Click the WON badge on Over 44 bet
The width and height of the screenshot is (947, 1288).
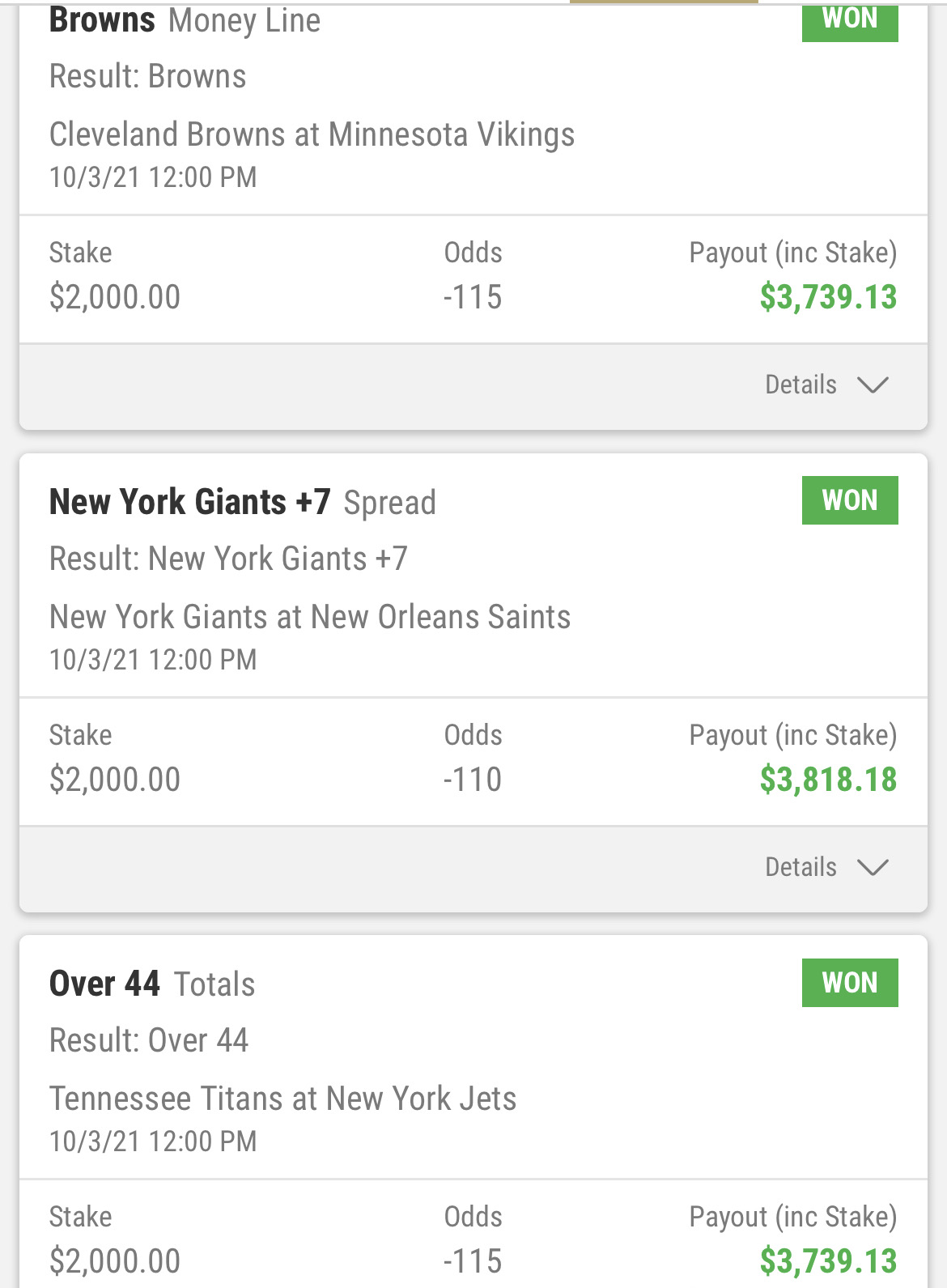tap(849, 983)
